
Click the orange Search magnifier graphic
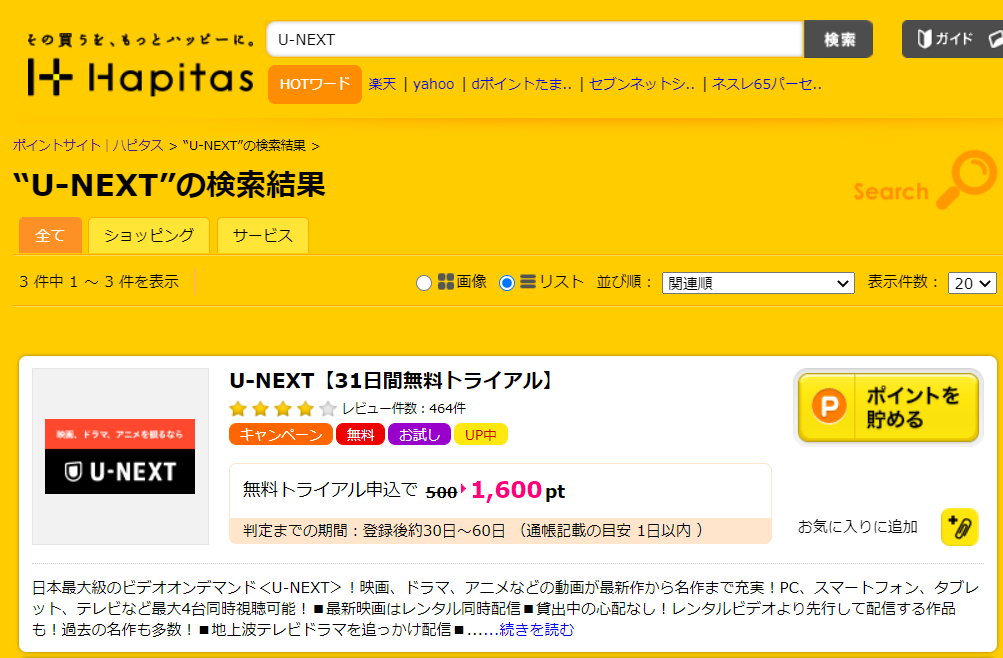[x=924, y=180]
